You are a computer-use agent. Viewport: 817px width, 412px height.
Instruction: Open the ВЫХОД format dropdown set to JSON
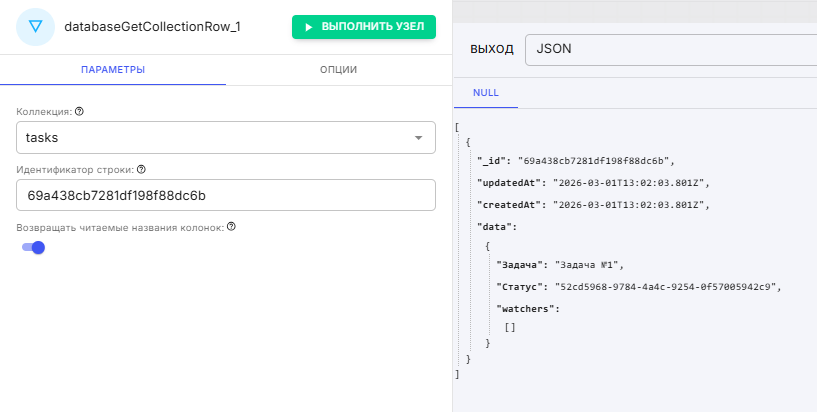coord(672,49)
